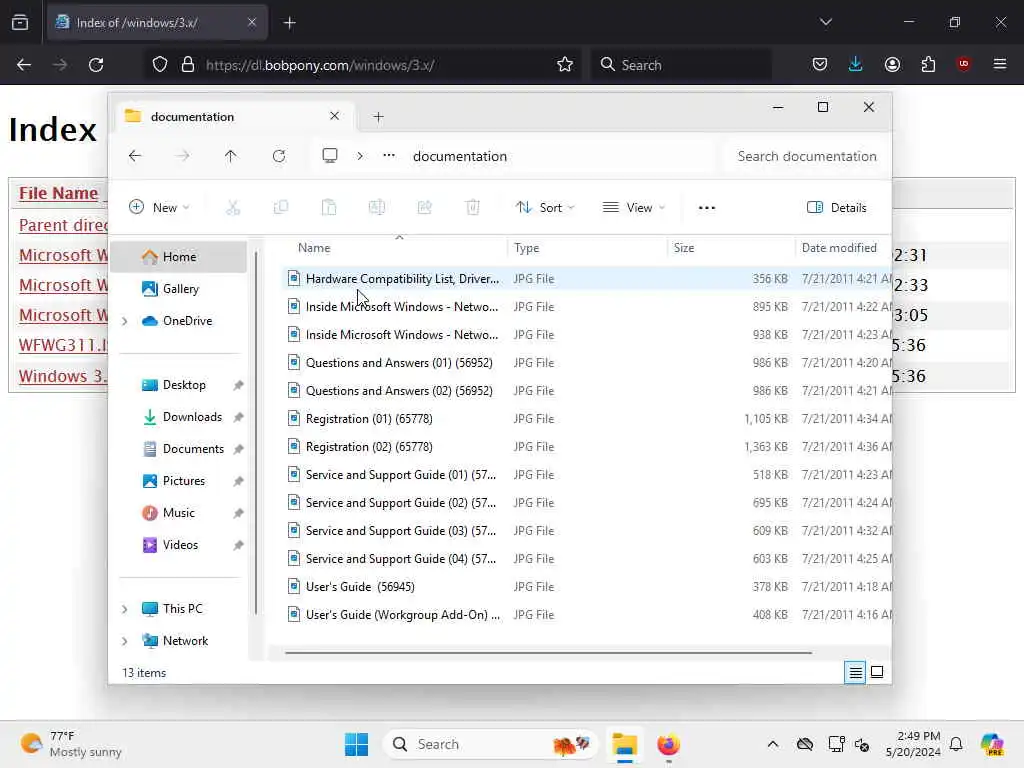Click the uBlock Origin extension icon
Viewport: 1024px width, 768px height.
tap(964, 64)
